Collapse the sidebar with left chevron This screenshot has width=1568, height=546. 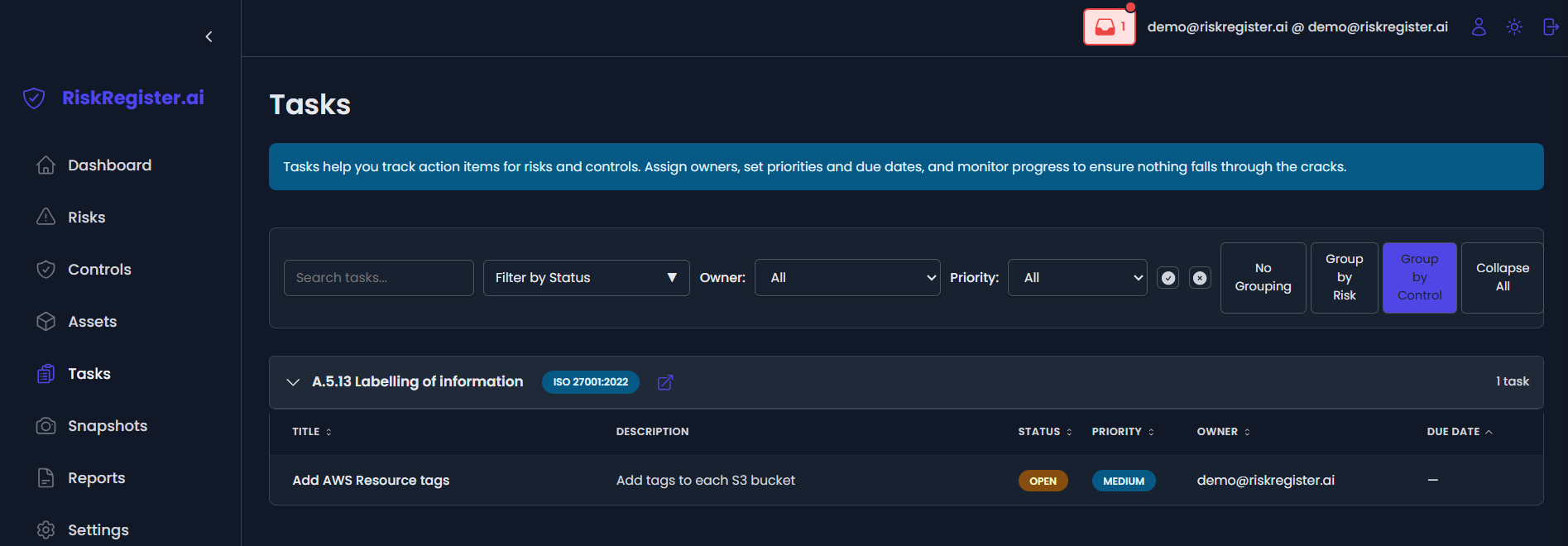[209, 36]
